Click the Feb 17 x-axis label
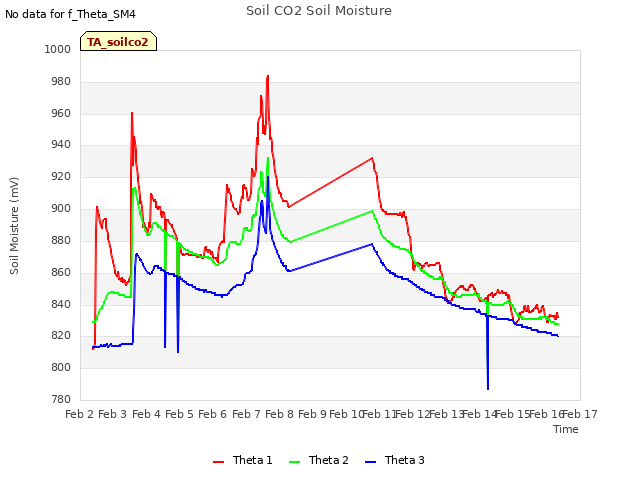The height and width of the screenshot is (480, 640). coord(580,414)
